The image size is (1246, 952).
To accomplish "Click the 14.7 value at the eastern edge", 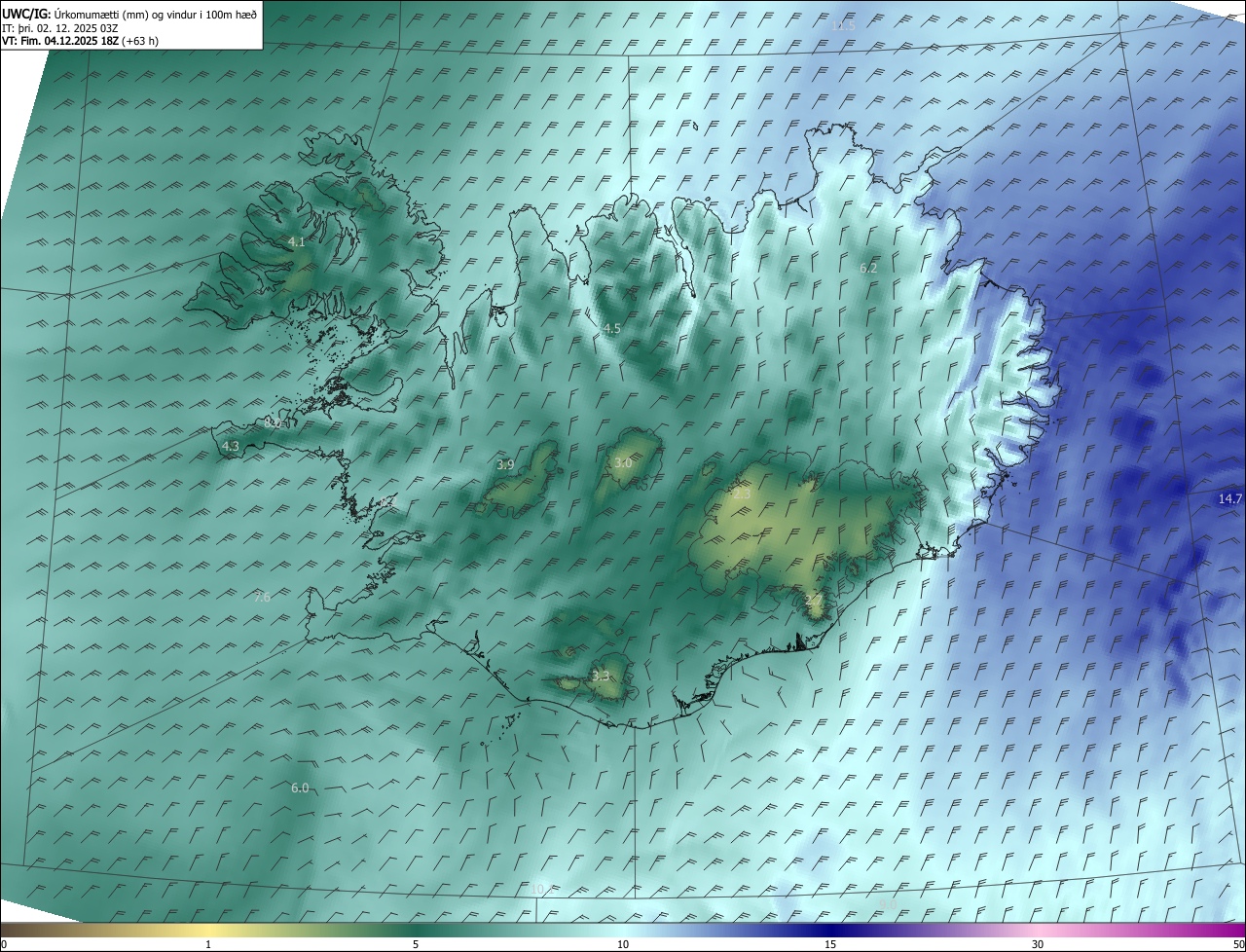I will coord(1230,498).
